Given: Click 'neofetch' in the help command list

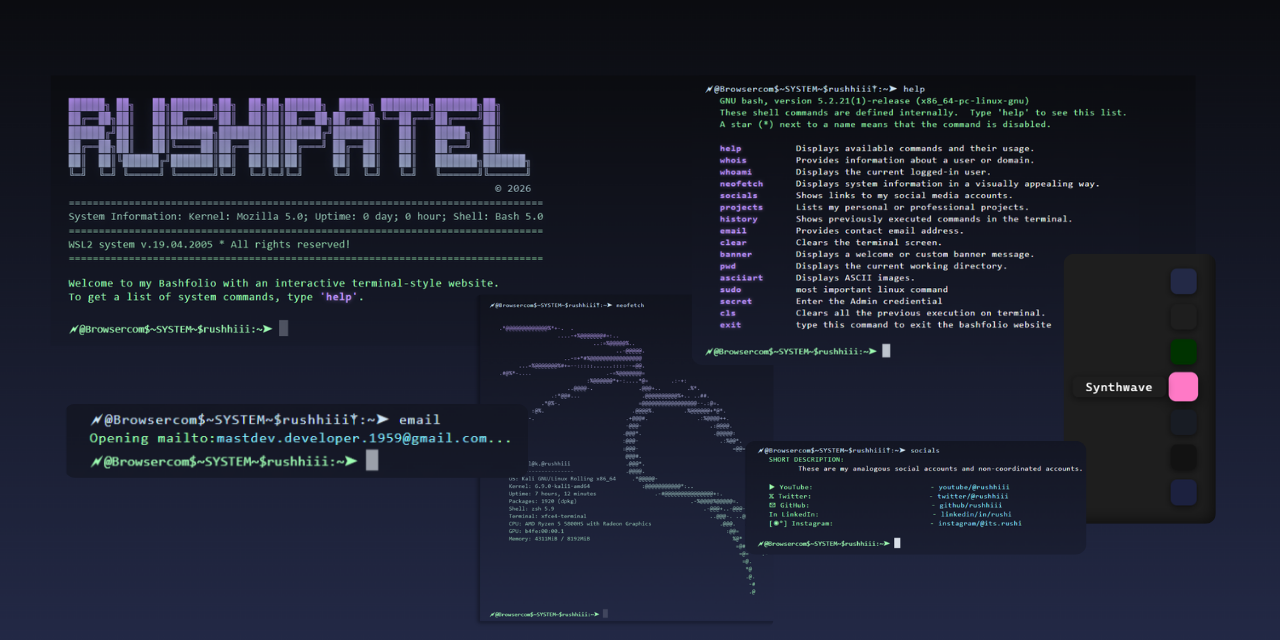Looking at the screenshot, I should point(741,184).
